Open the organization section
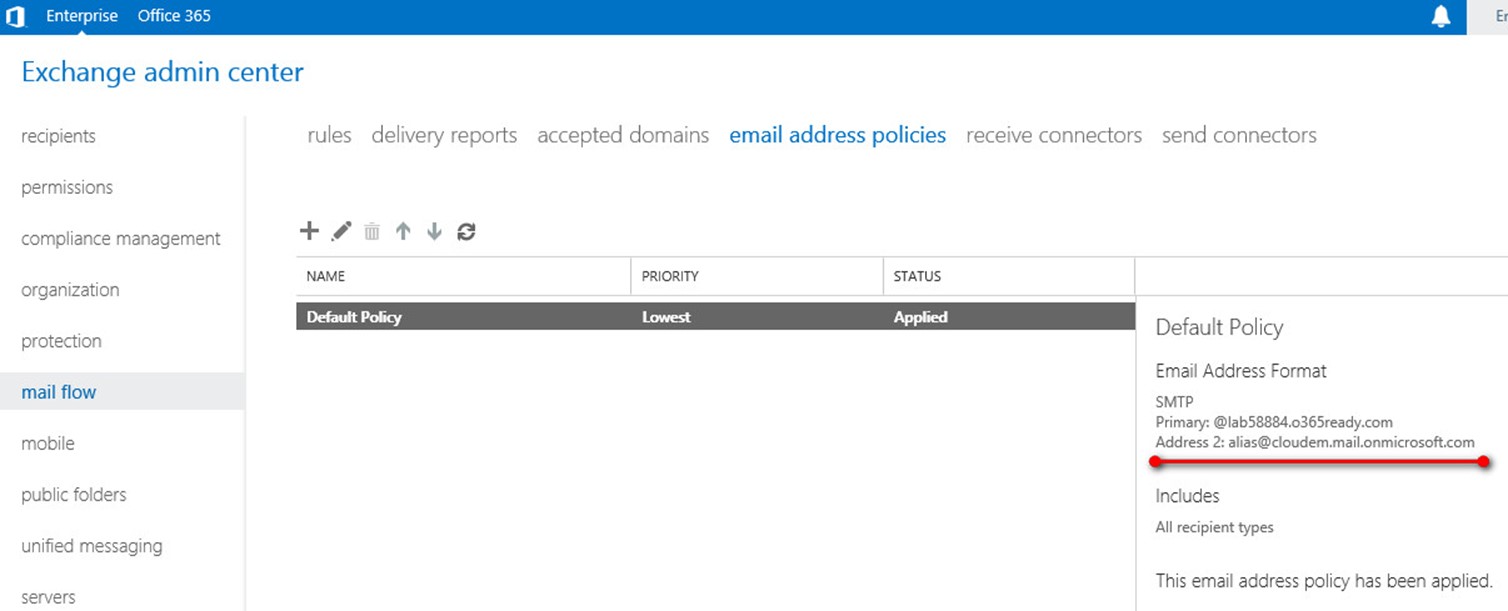The image size is (1508, 611). click(x=70, y=290)
